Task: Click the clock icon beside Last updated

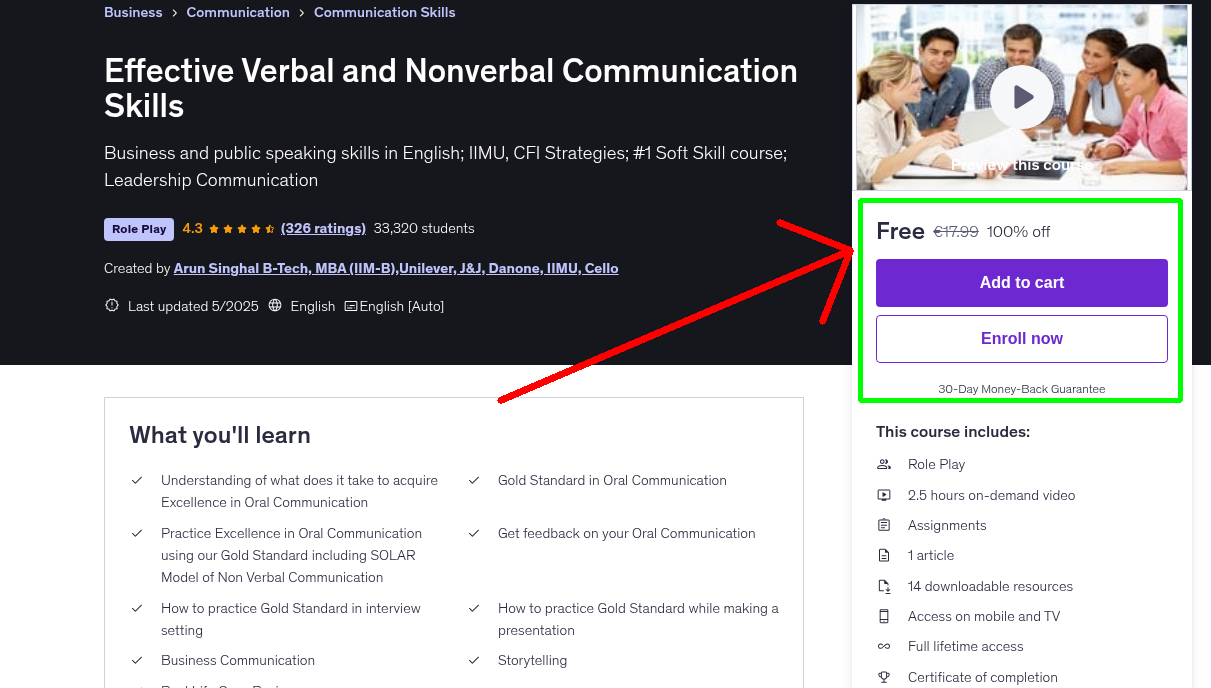Action: pyautogui.click(x=111, y=305)
